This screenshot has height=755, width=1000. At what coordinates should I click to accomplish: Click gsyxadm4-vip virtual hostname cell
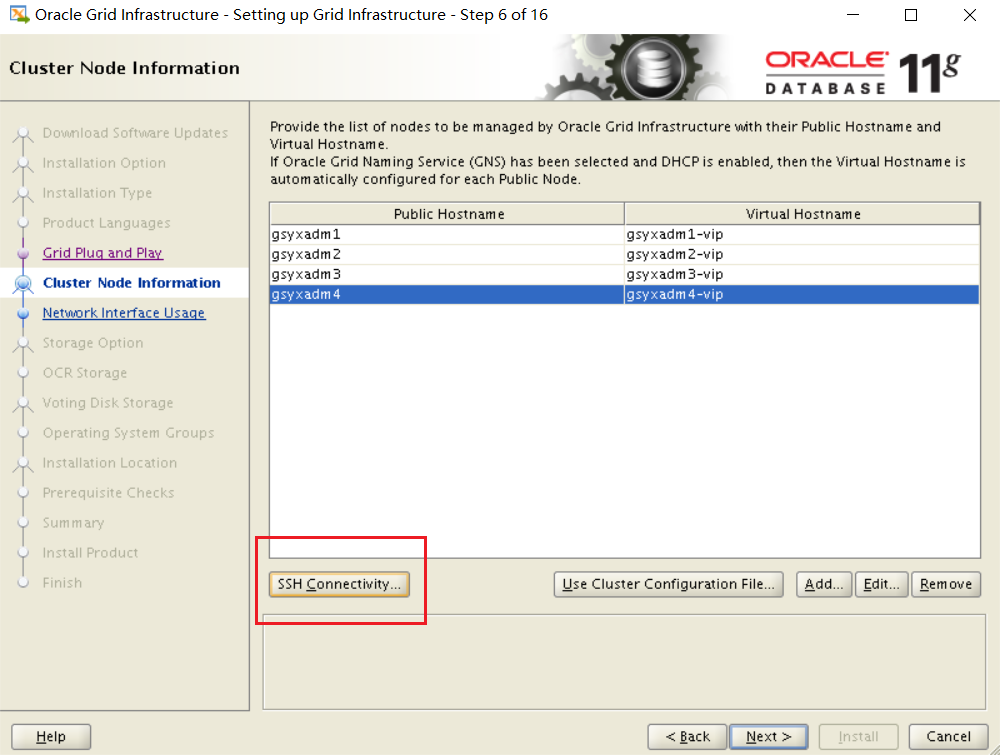pyautogui.click(x=802, y=294)
